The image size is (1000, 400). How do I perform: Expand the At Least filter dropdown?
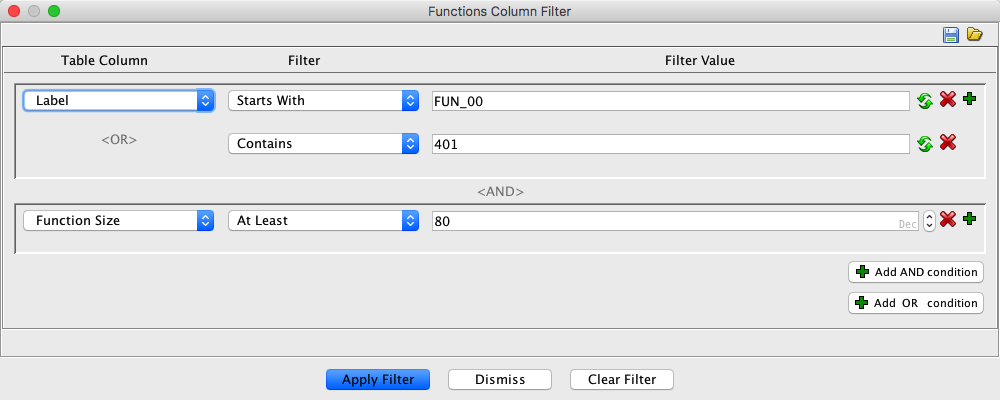323,220
